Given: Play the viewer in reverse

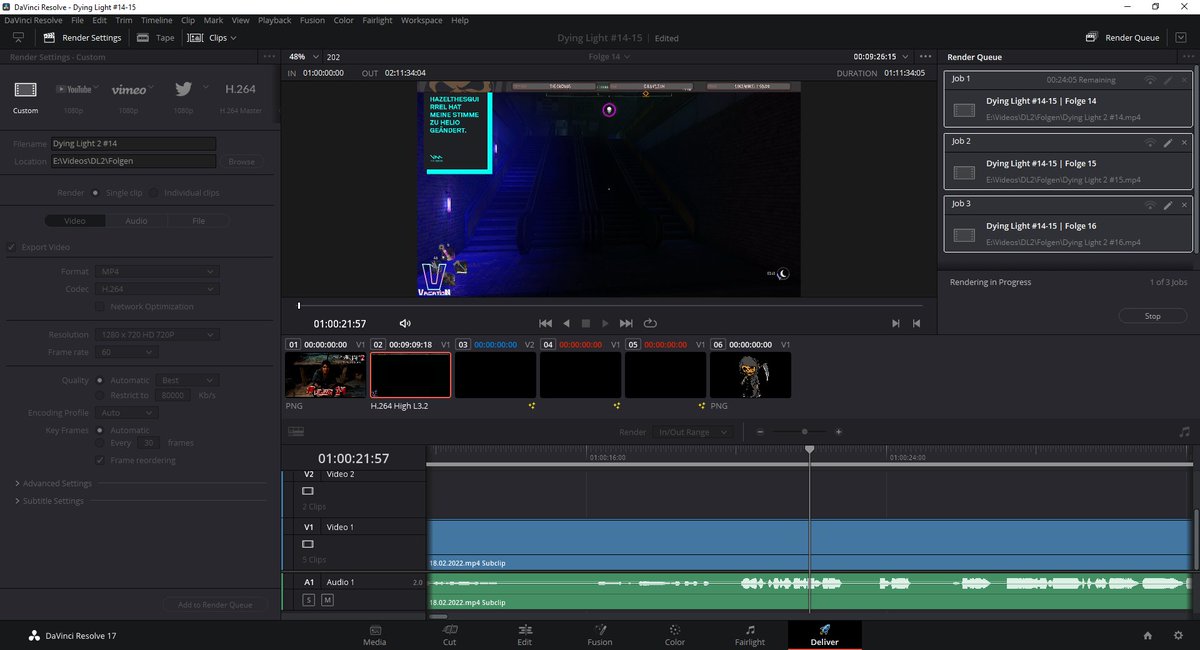Looking at the screenshot, I should click(x=566, y=323).
